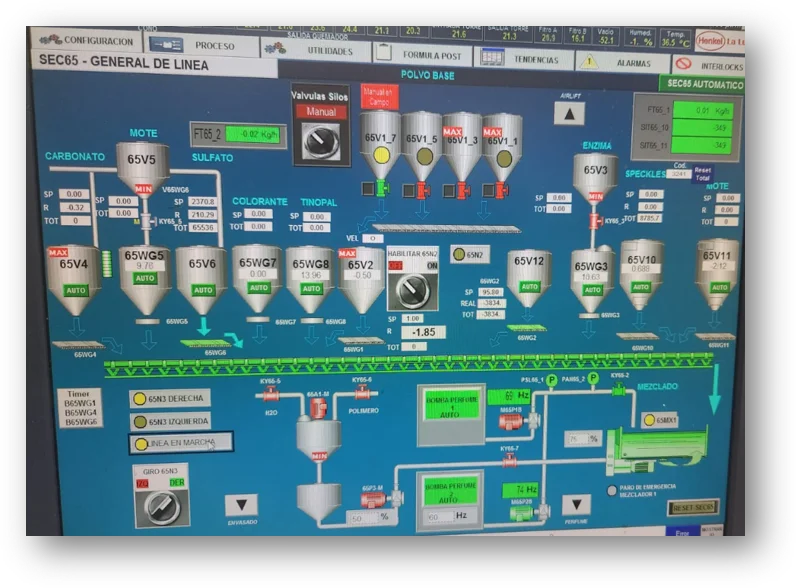The image size is (797, 588).
Task: Click the green M65P2B pump motor
Action: tap(520, 512)
